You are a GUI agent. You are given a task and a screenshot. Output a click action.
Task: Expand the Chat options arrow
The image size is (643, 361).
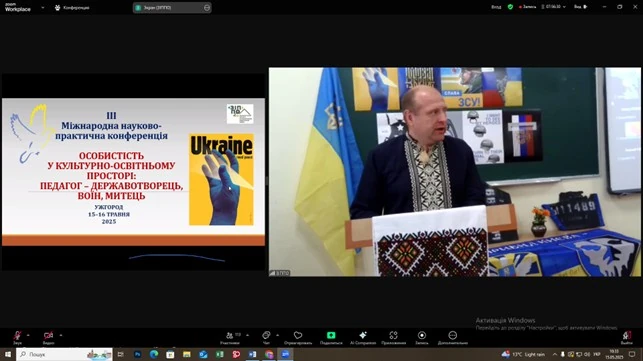pos(278,336)
